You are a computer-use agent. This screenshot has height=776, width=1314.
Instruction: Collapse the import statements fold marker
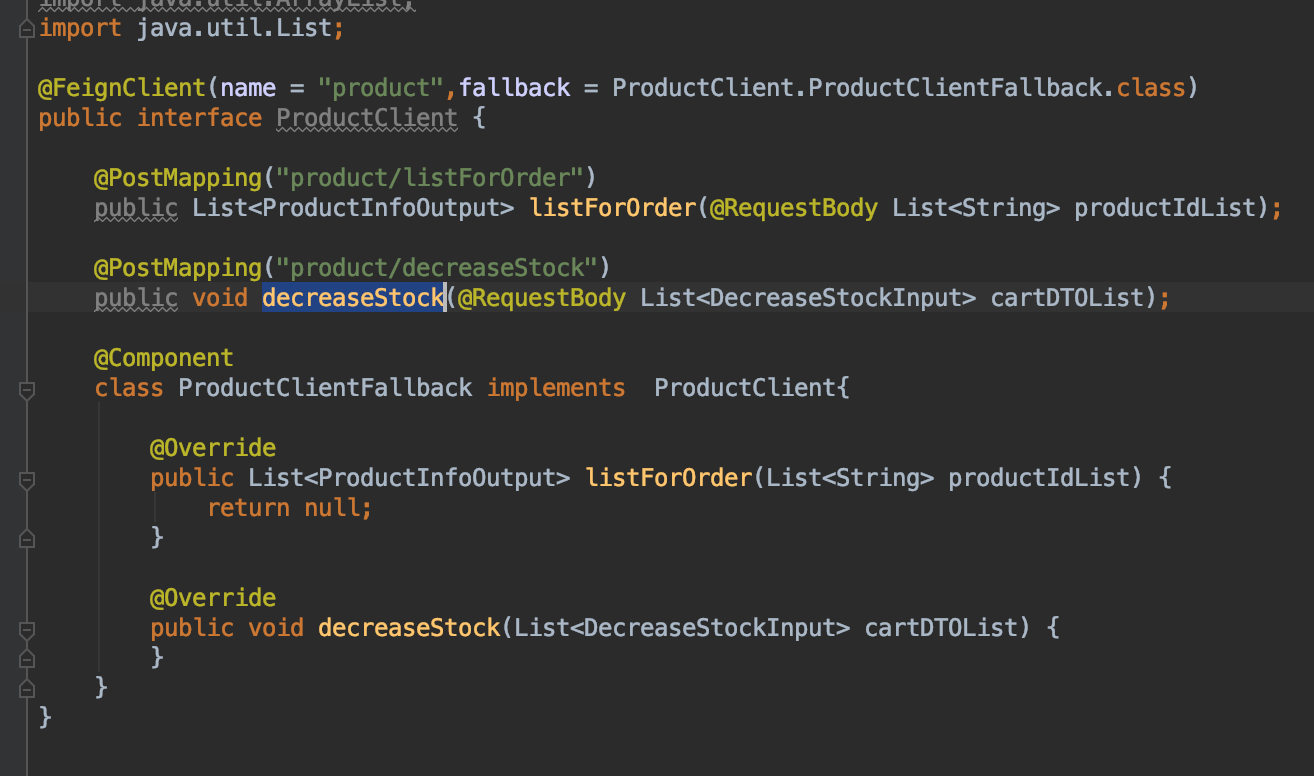27,29
